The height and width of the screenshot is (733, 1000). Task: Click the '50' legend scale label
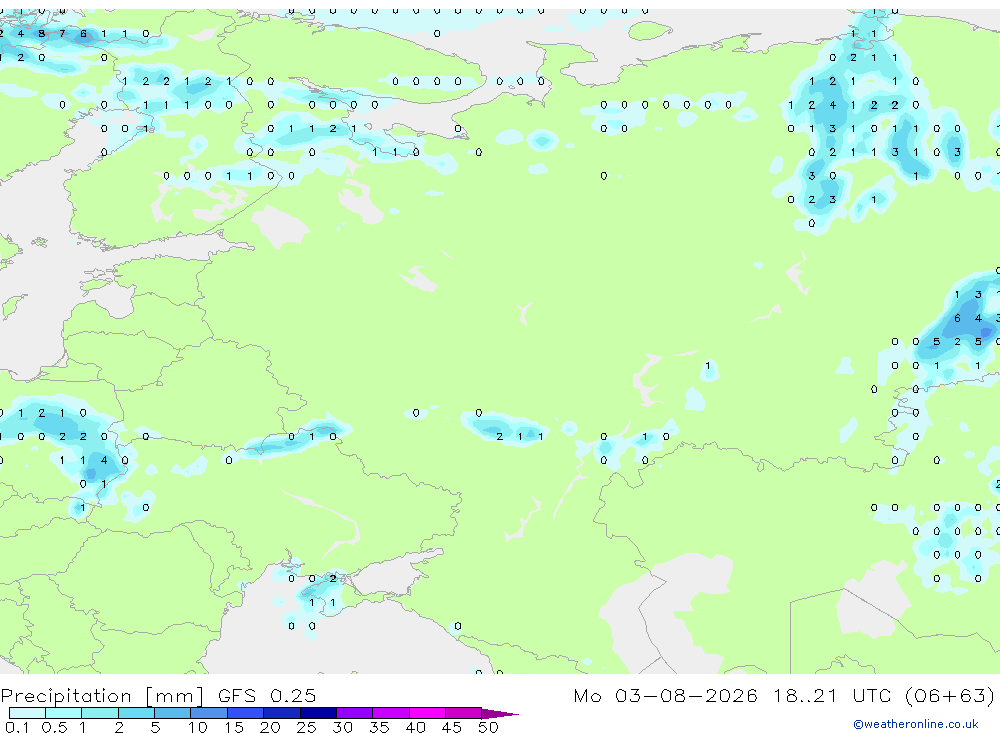(x=489, y=727)
